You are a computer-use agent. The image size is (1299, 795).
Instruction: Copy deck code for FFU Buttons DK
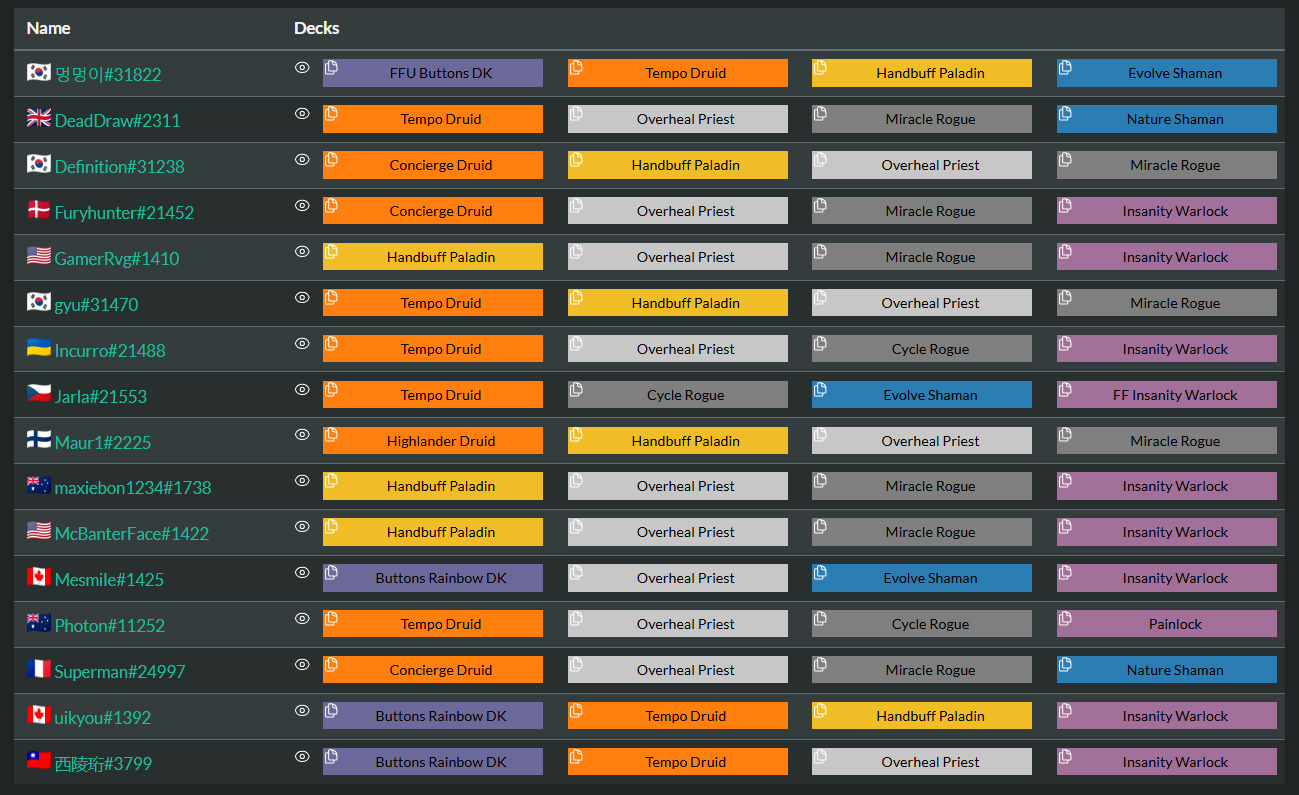[x=331, y=67]
